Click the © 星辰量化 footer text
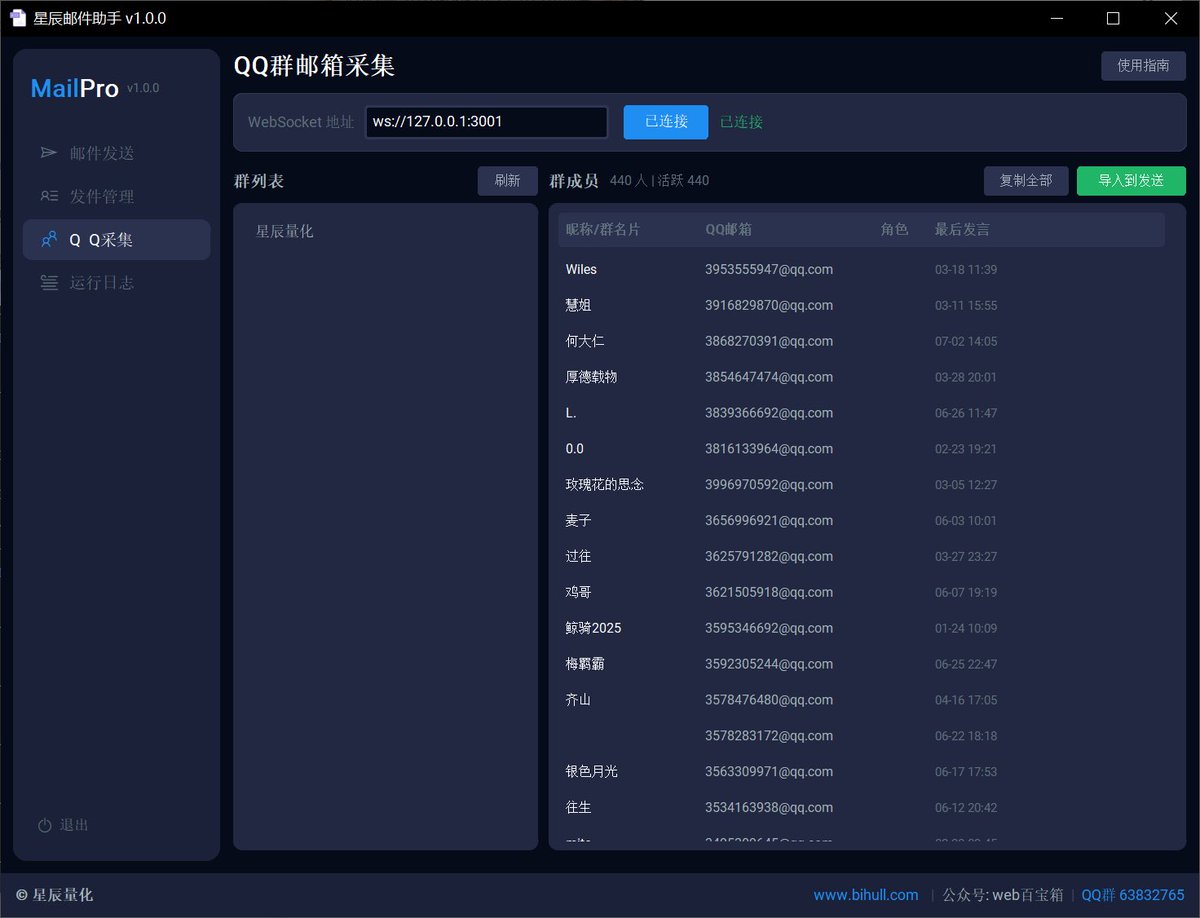The height and width of the screenshot is (918, 1200). (x=55, y=895)
